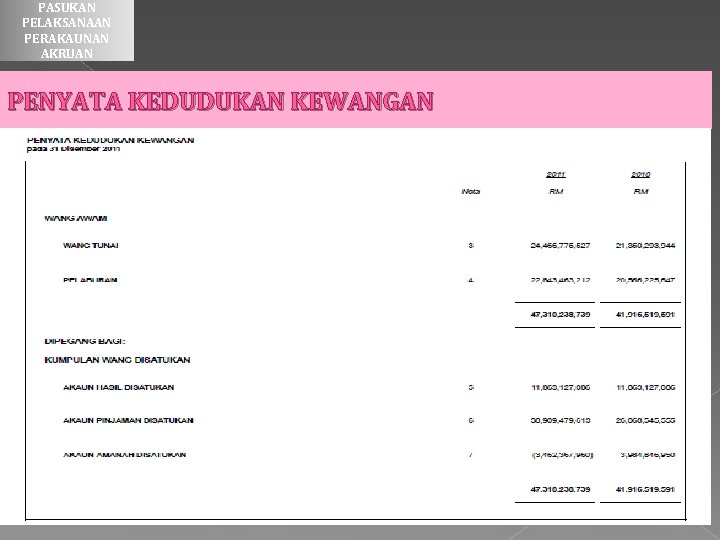
Task: Click AKAUN HASIL DISATUKAN 2010 amount
Action: tap(645, 388)
